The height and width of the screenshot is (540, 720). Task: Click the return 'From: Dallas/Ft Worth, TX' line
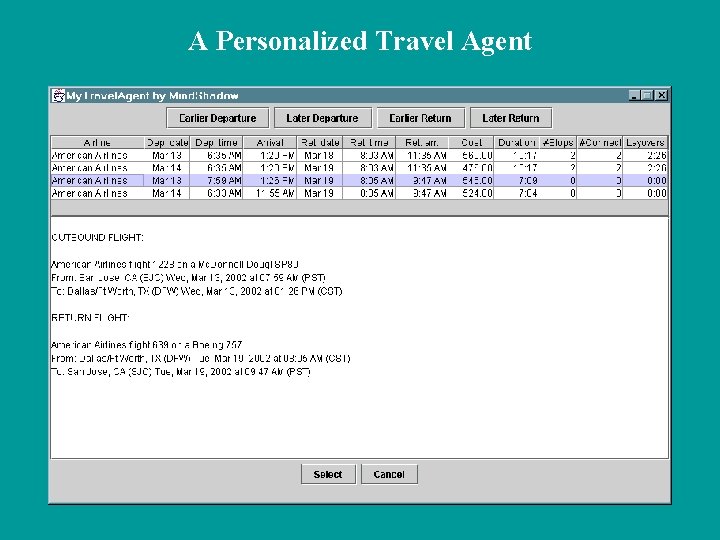[201, 358]
